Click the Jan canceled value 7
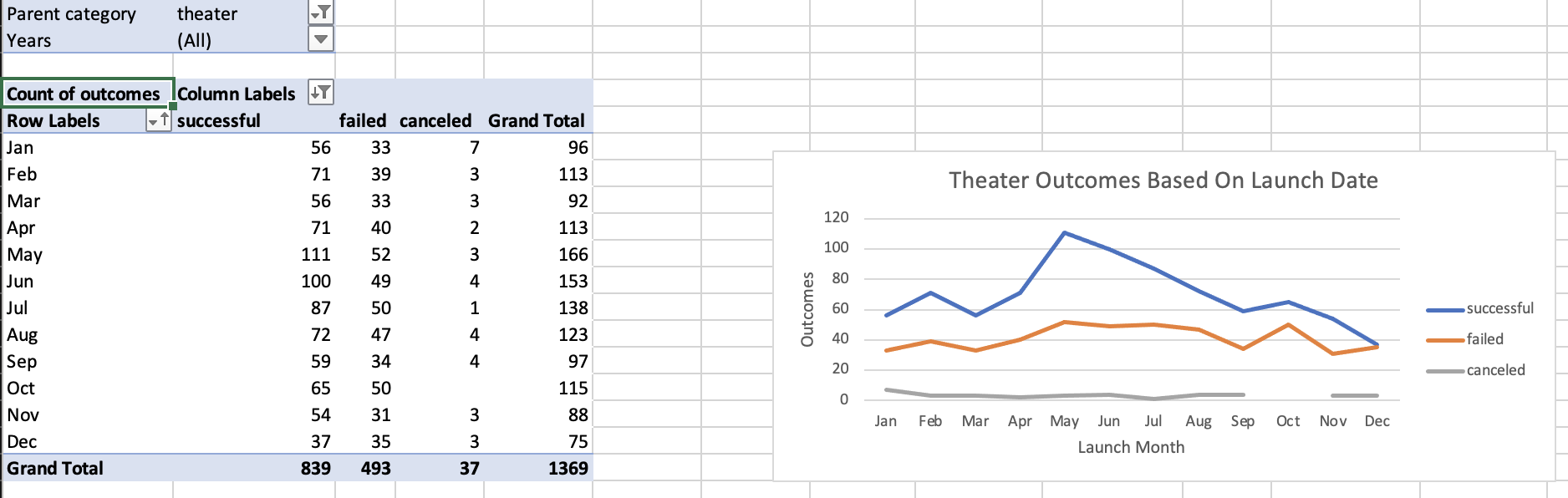 475,147
